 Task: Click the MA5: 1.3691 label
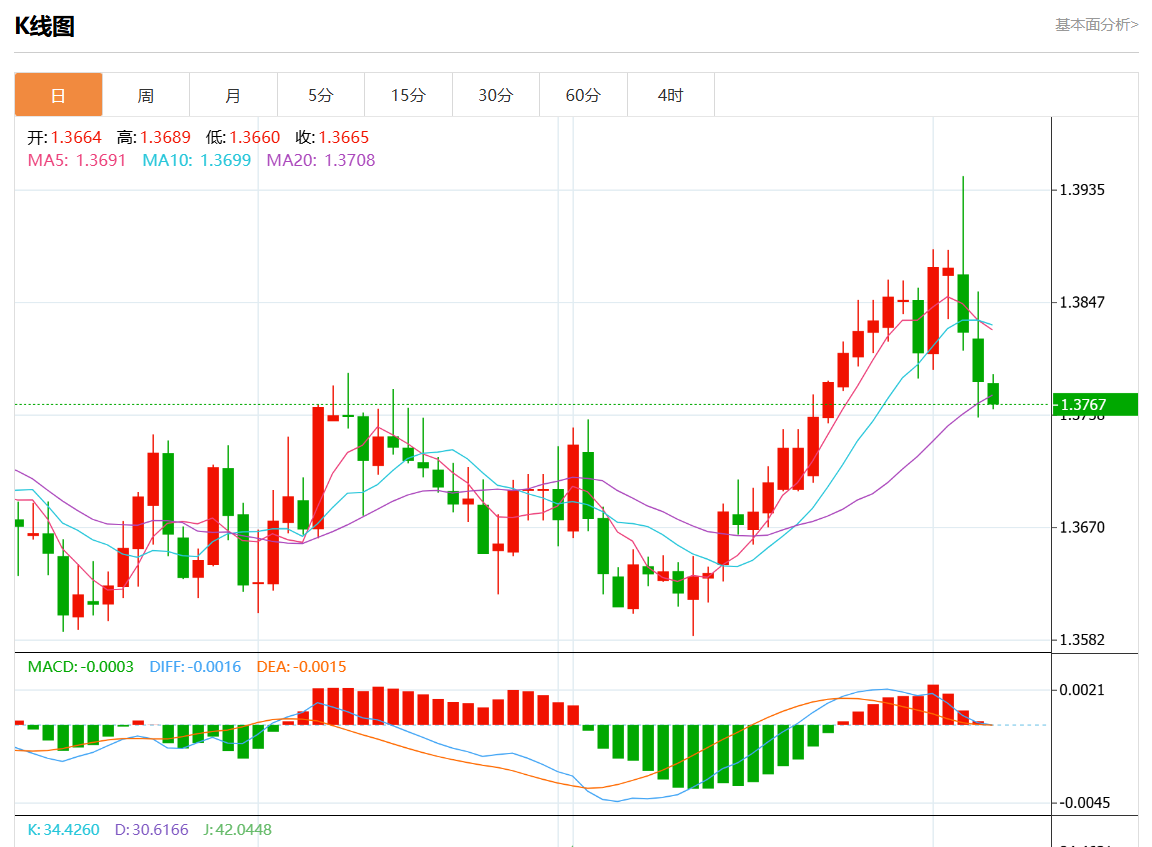(77, 160)
